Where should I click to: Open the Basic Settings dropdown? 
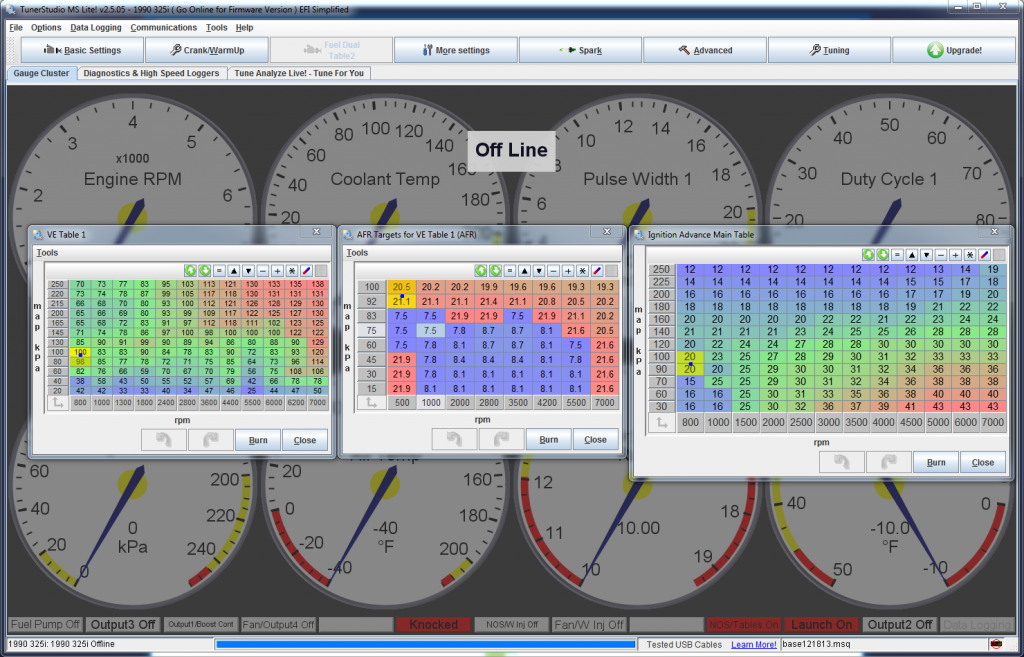(82, 50)
